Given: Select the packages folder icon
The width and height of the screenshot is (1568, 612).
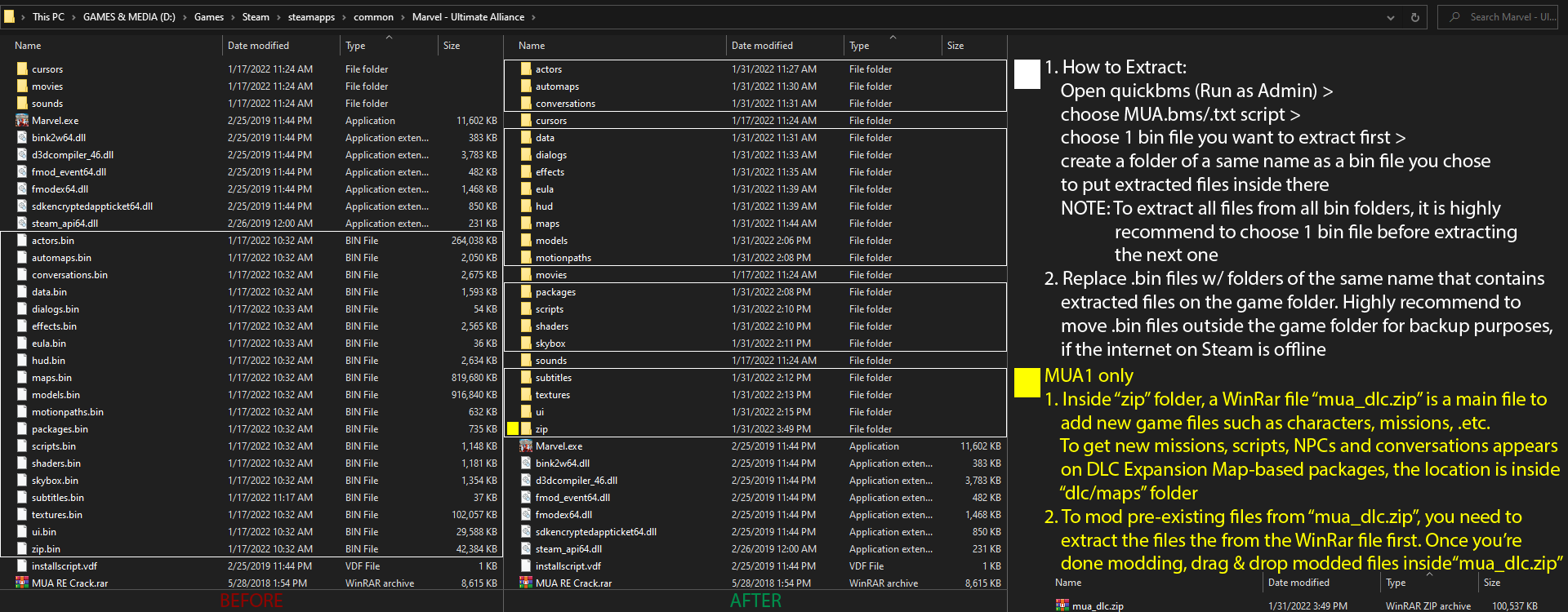Looking at the screenshot, I should coord(526,292).
